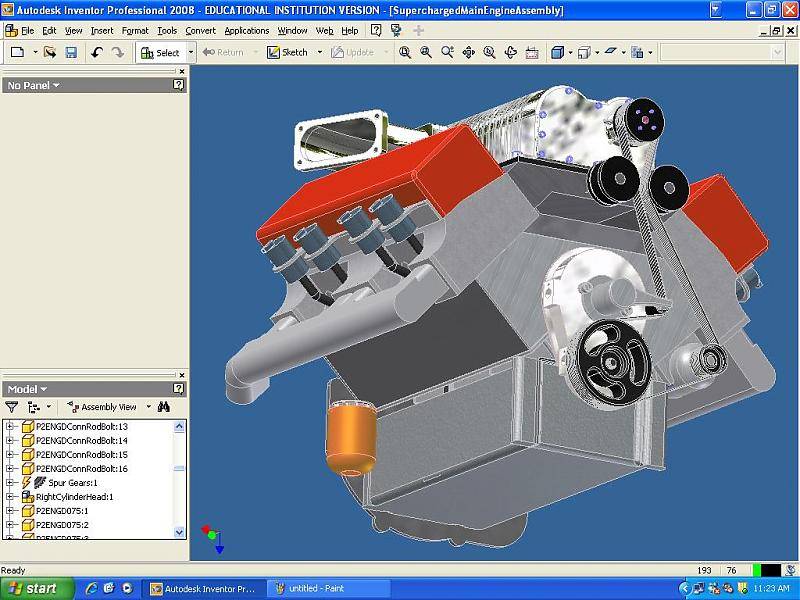This screenshot has height=600, width=800.
Task: Click the Inventor document icon beside File
Action: 11,31
